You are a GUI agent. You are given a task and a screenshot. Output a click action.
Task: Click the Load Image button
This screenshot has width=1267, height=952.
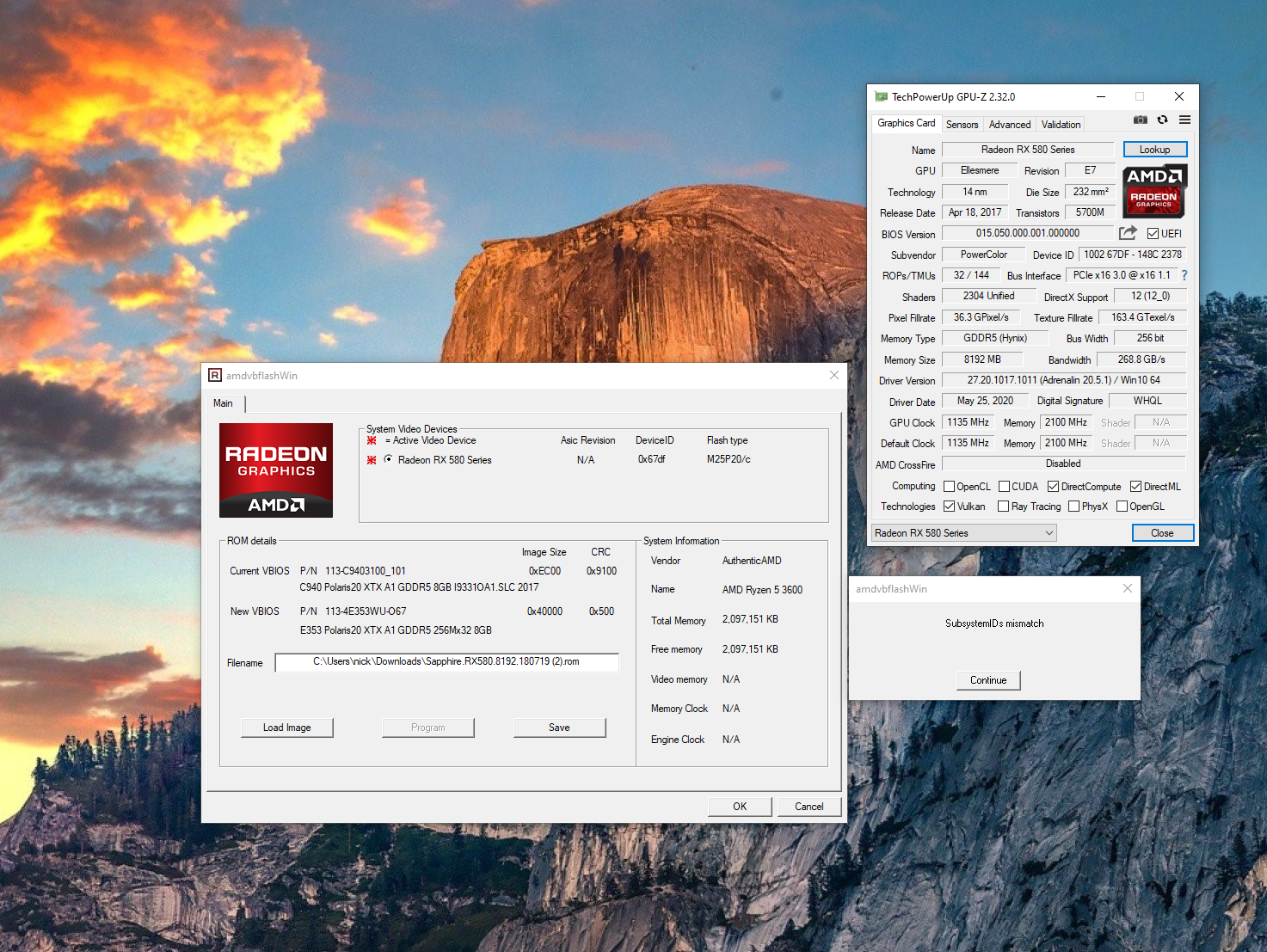pos(286,728)
